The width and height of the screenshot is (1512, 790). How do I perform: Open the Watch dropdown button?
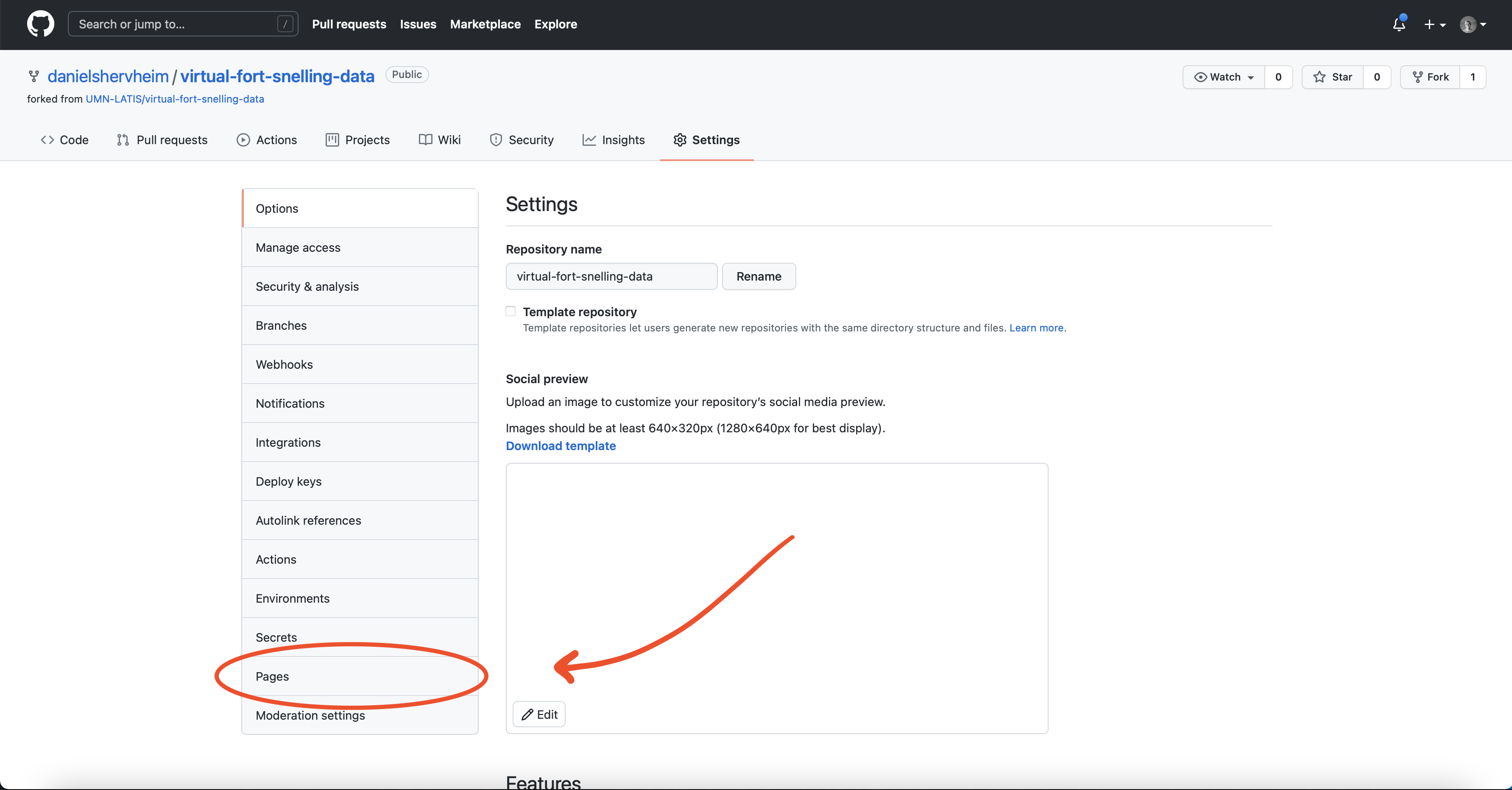tap(1224, 77)
